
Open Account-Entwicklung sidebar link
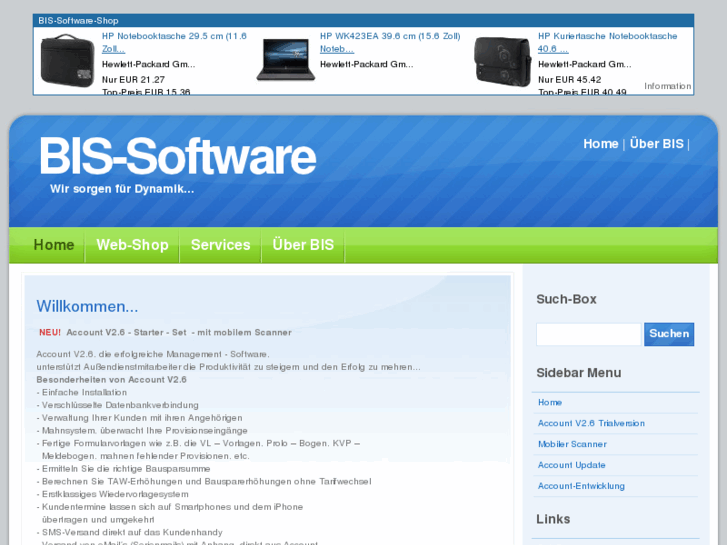pos(581,486)
